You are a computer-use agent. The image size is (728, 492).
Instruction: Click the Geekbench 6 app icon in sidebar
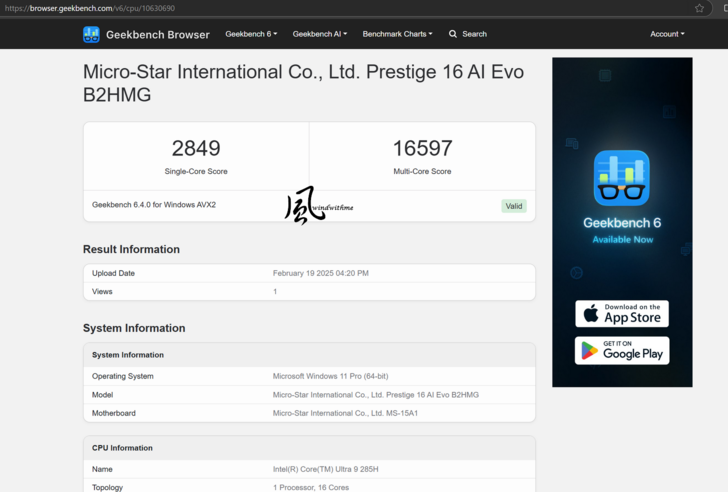621,178
